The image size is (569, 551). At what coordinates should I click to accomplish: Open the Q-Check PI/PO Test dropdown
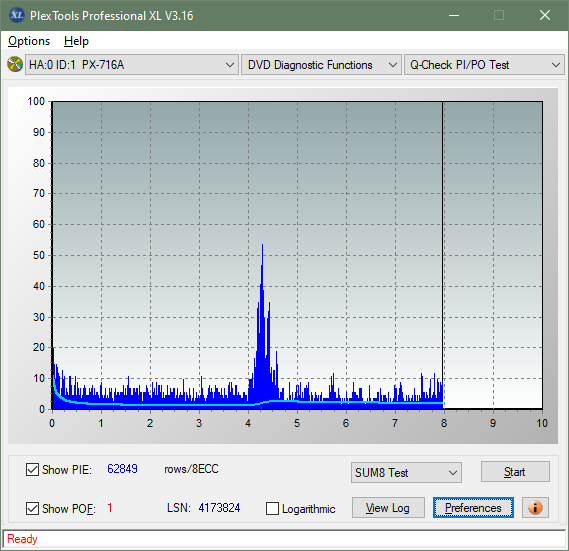click(x=484, y=65)
